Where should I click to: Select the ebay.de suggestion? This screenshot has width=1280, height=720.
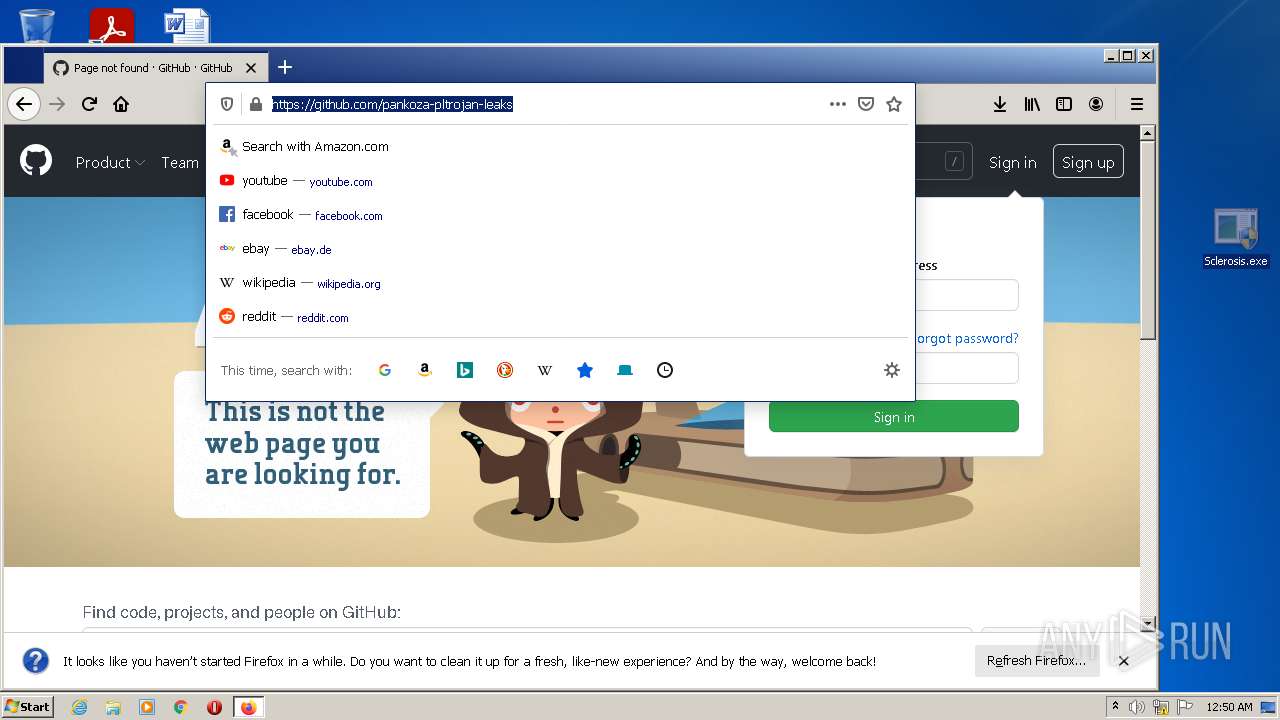click(x=560, y=249)
